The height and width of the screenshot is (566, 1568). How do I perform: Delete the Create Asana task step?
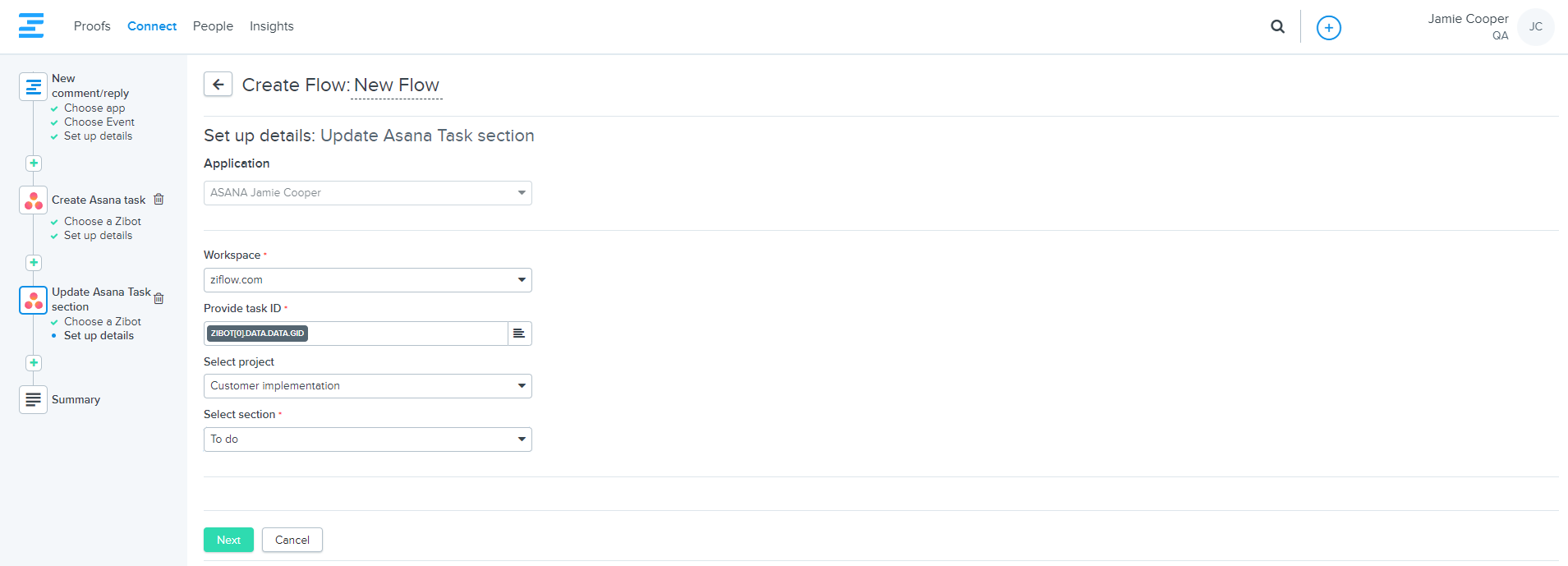pos(159,200)
